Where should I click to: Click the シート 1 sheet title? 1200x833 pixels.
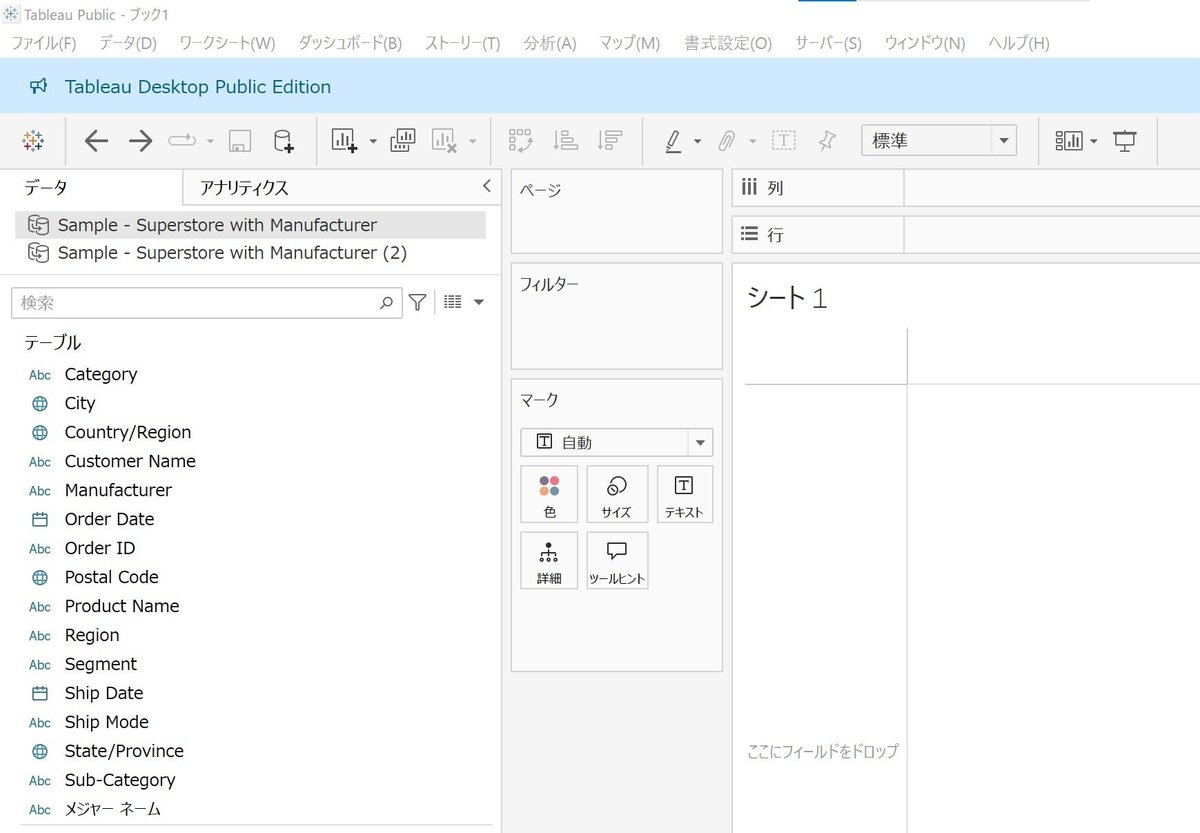coord(787,298)
